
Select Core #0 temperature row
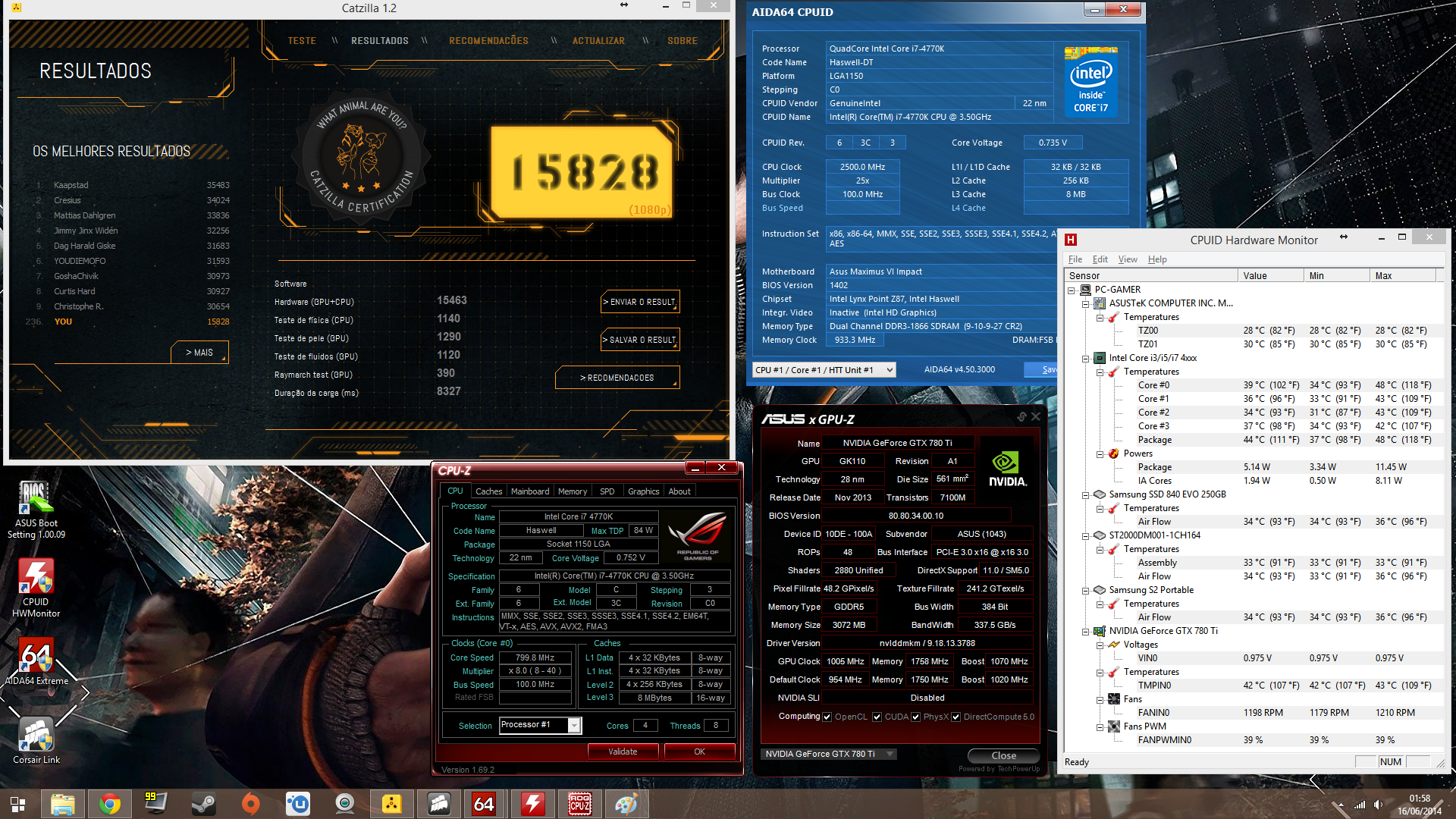tap(1286, 385)
